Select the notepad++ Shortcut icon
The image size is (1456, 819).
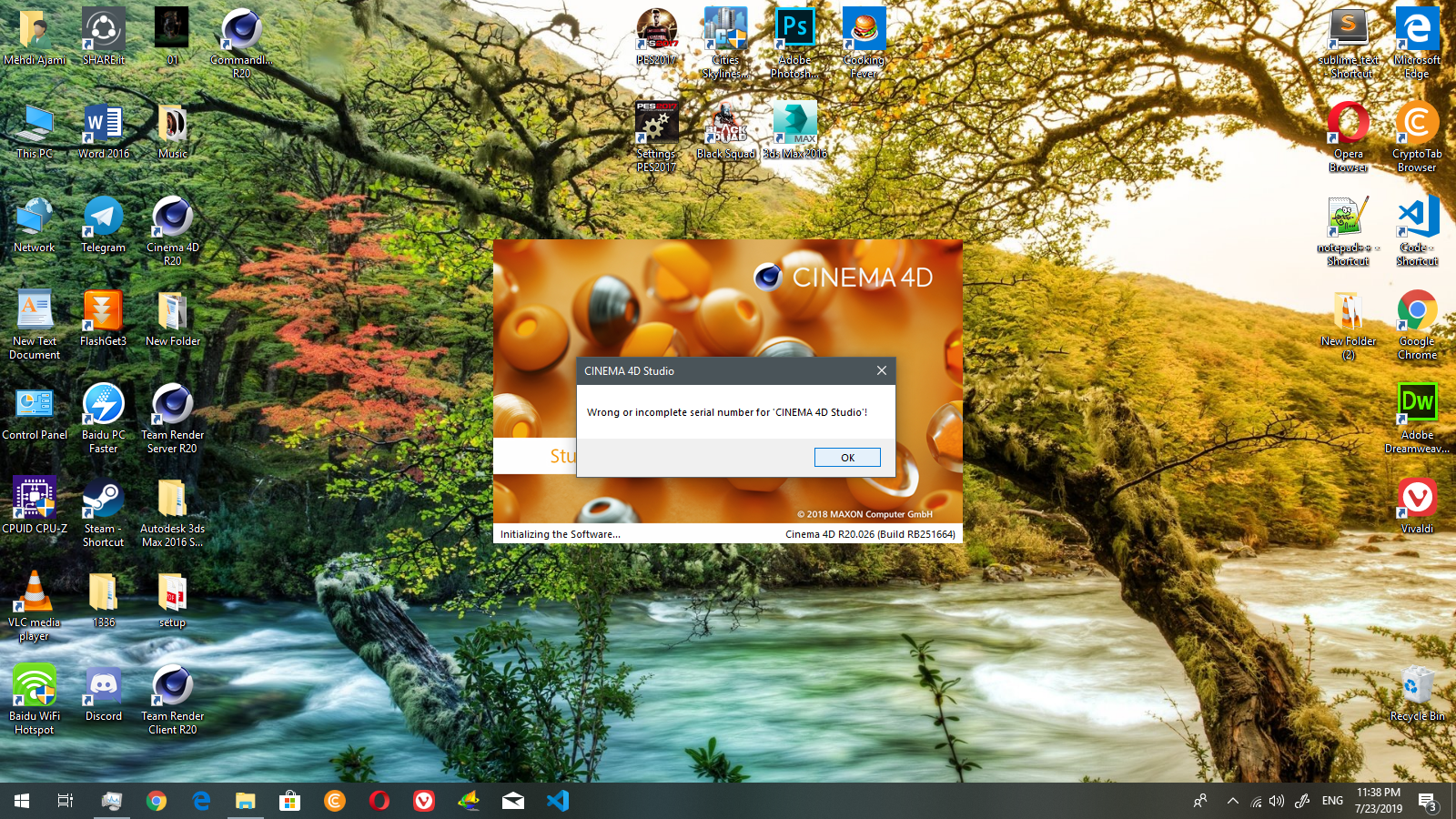[1349, 230]
